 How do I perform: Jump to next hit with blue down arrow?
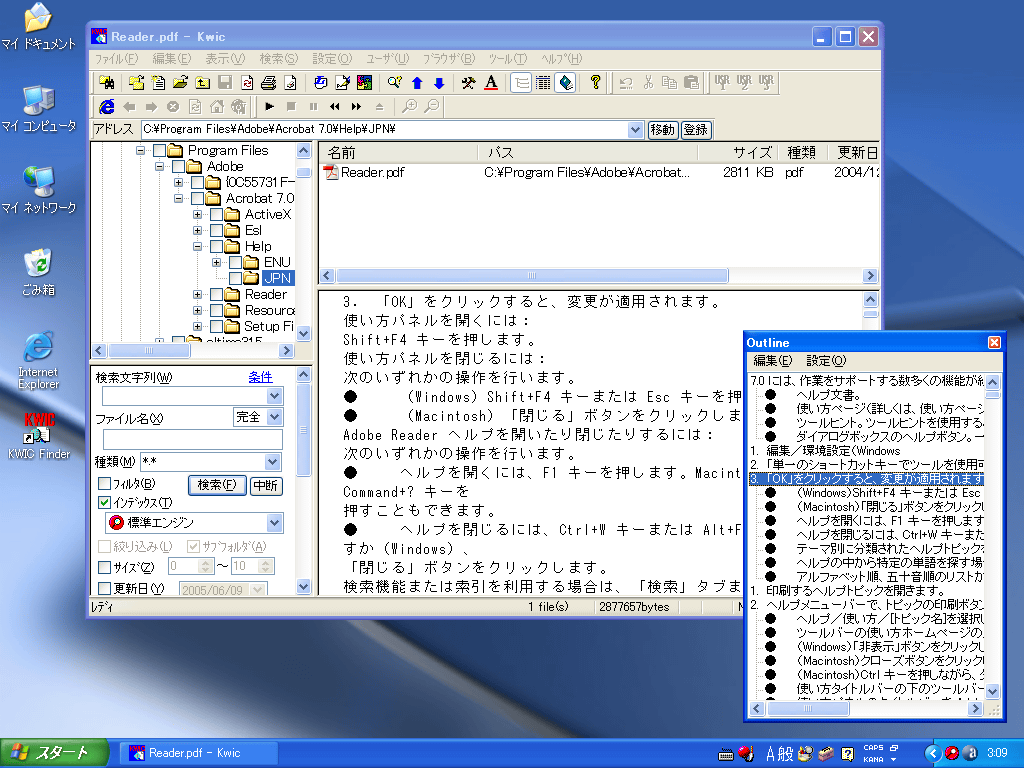coord(439,82)
